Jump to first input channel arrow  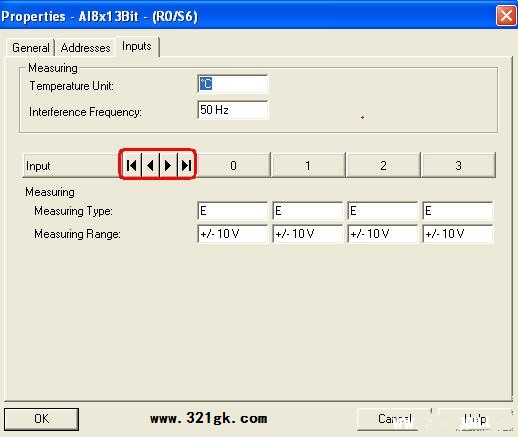(132, 165)
